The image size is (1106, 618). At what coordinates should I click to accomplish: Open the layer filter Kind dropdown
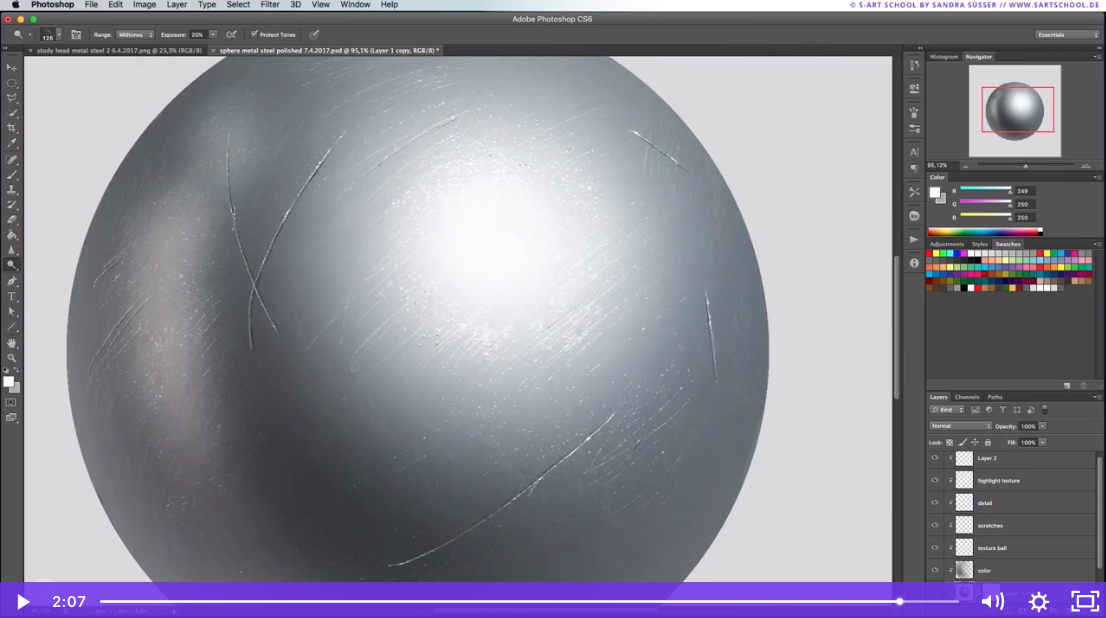(947, 409)
